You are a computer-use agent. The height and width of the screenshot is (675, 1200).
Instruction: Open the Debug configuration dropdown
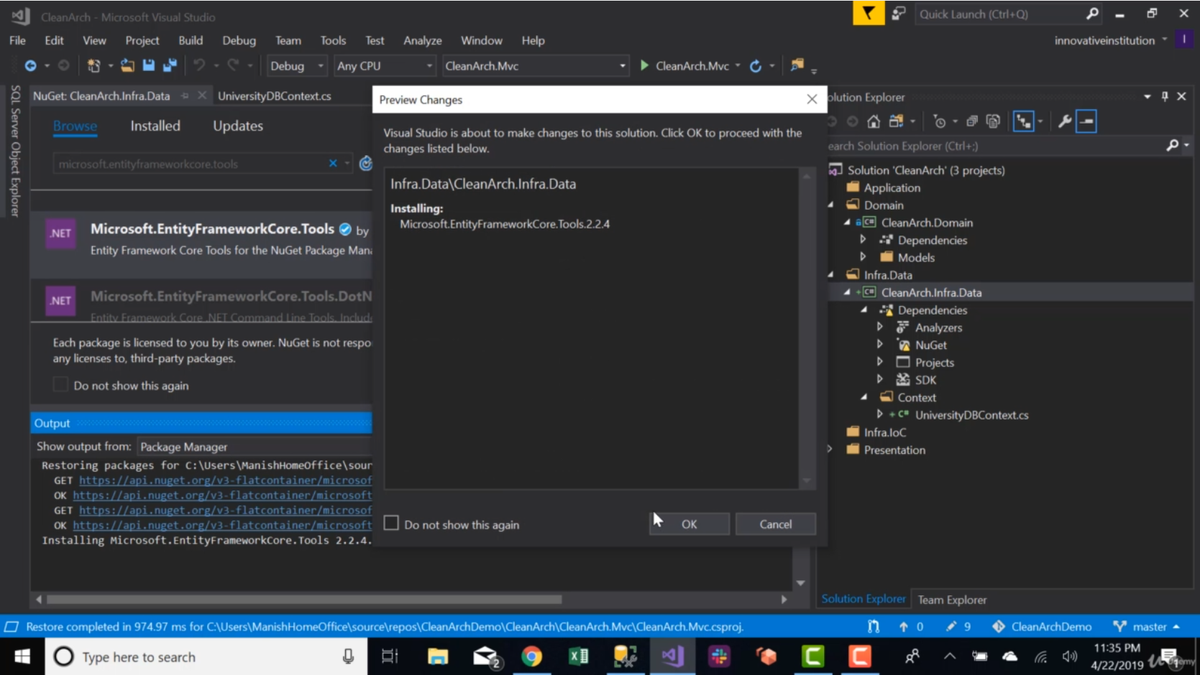tap(297, 66)
